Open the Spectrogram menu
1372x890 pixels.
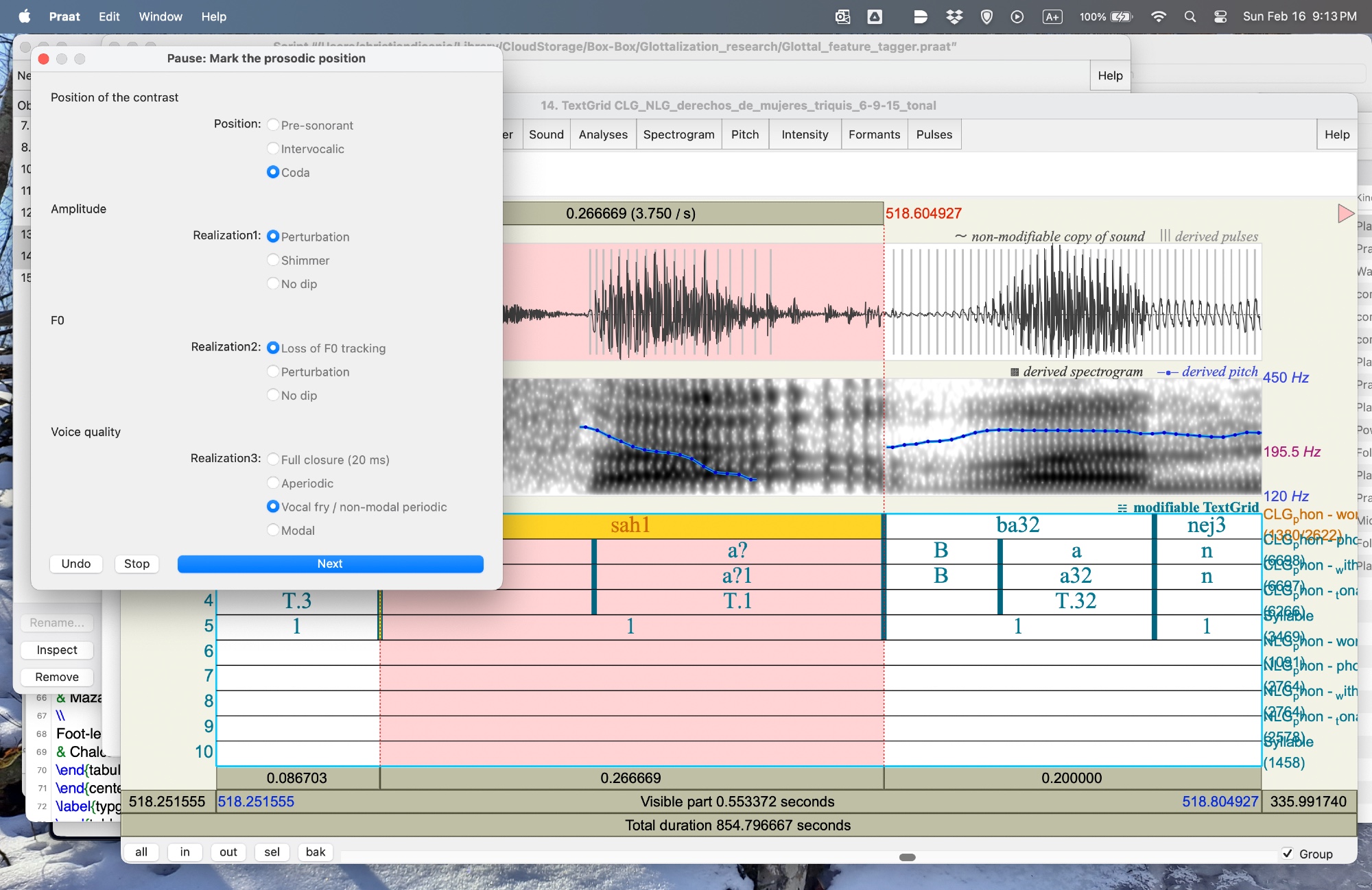pyautogui.click(x=678, y=134)
